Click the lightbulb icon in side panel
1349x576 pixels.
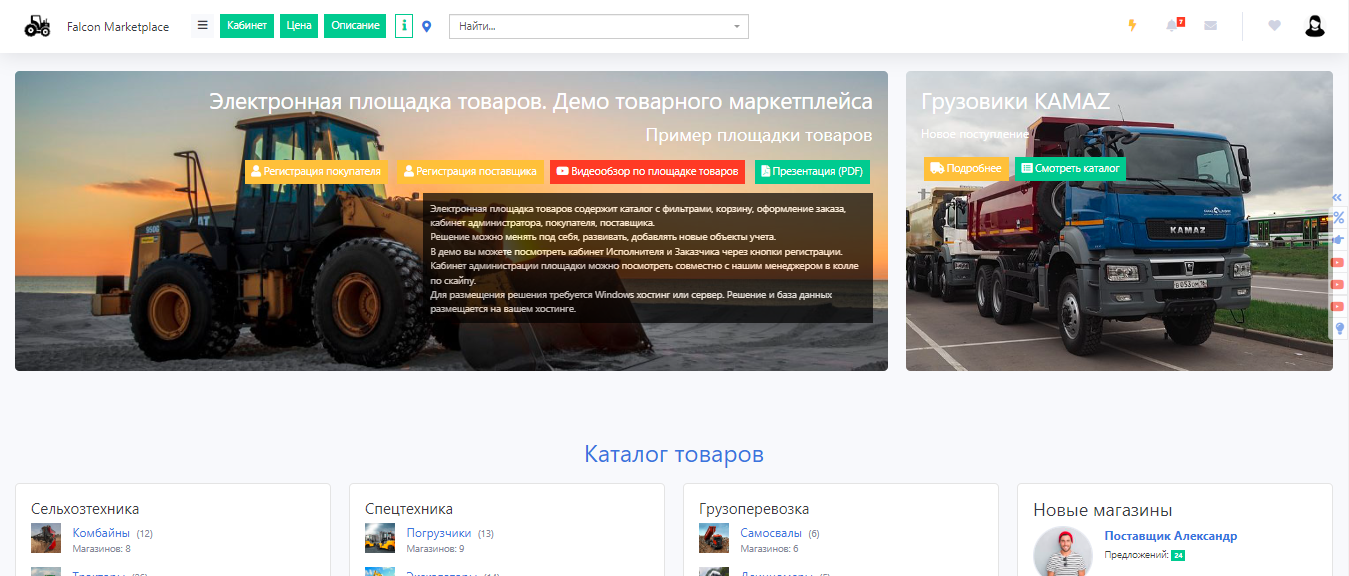(1339, 328)
